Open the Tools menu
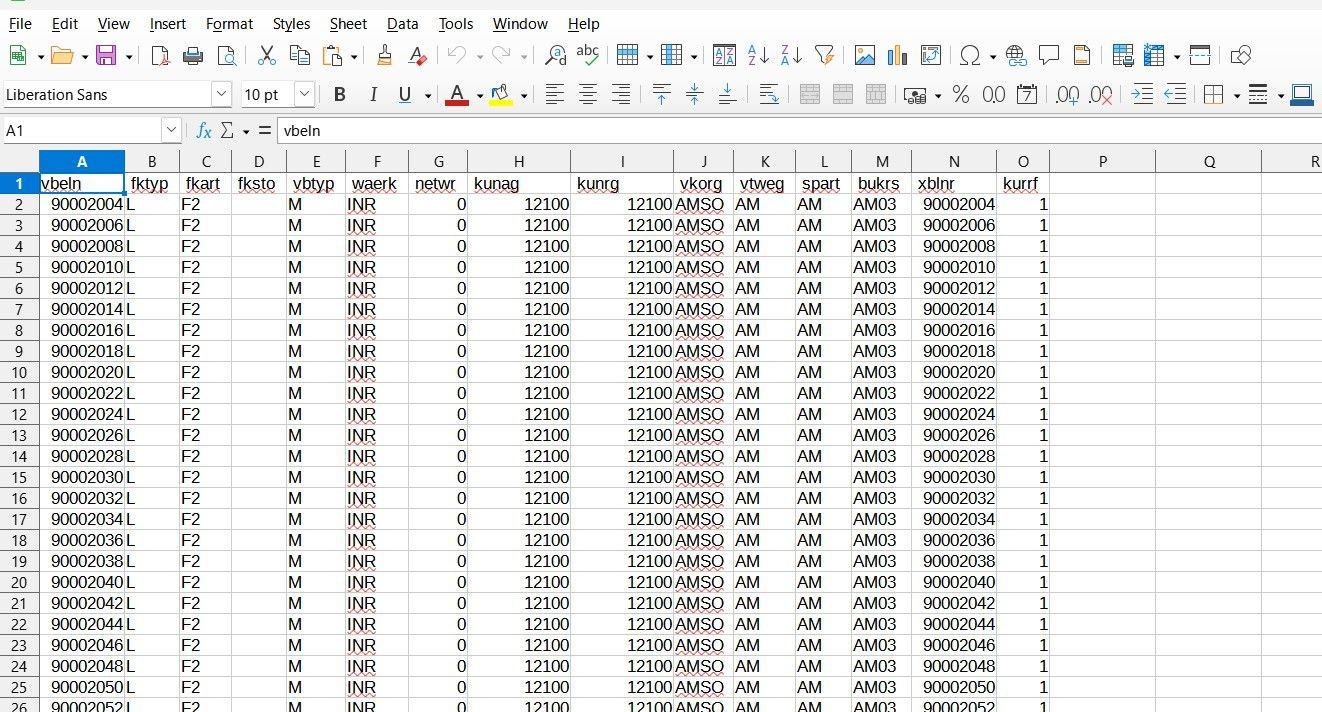Screen dimensions: 1322x712 point(456,23)
